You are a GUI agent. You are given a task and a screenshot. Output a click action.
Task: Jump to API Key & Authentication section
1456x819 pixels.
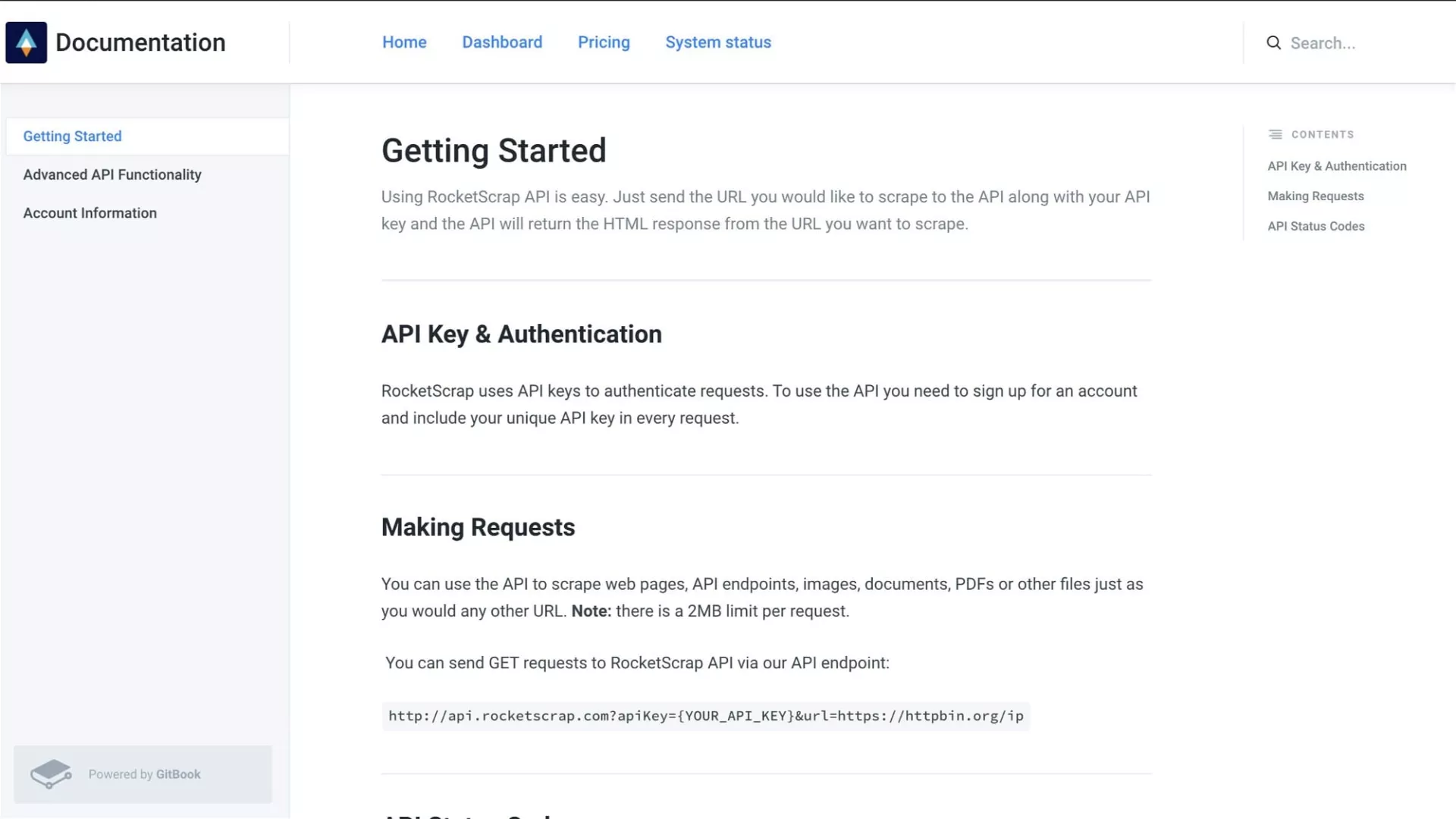[x=1337, y=166]
